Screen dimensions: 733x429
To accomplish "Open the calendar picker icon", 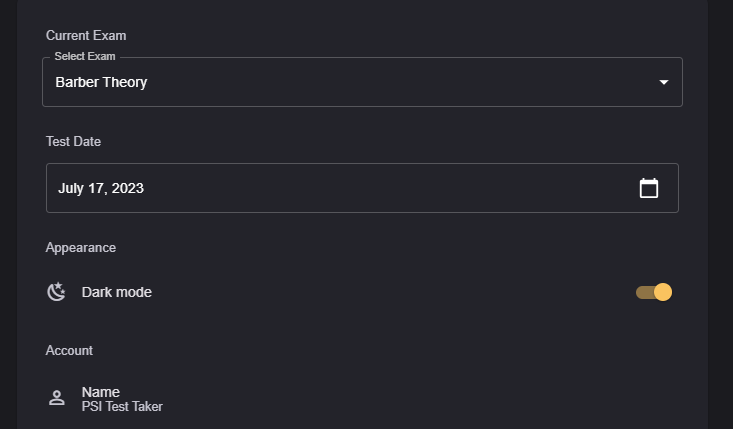I will 649,188.
